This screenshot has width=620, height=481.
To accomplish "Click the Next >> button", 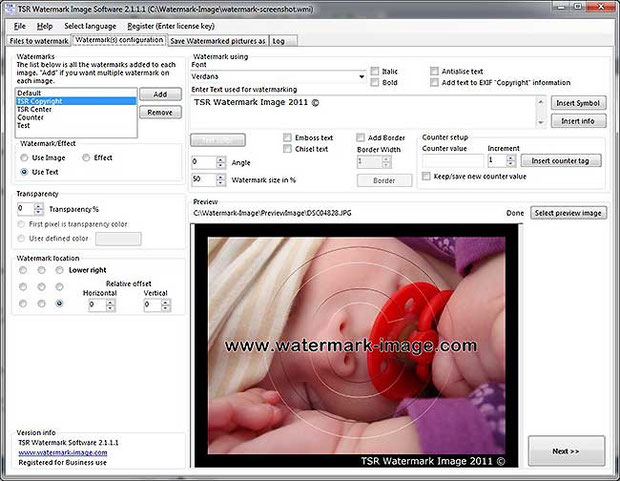I will point(567,451).
